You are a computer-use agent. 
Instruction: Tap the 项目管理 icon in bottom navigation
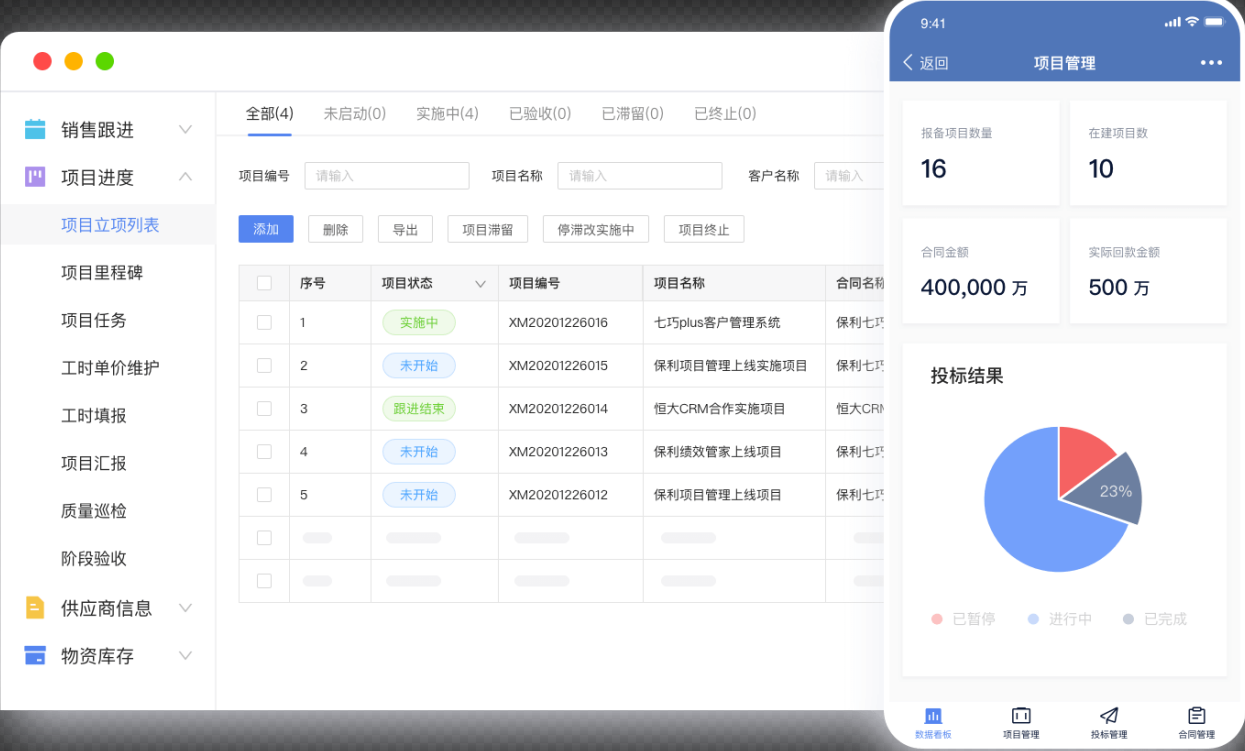coord(1021,716)
